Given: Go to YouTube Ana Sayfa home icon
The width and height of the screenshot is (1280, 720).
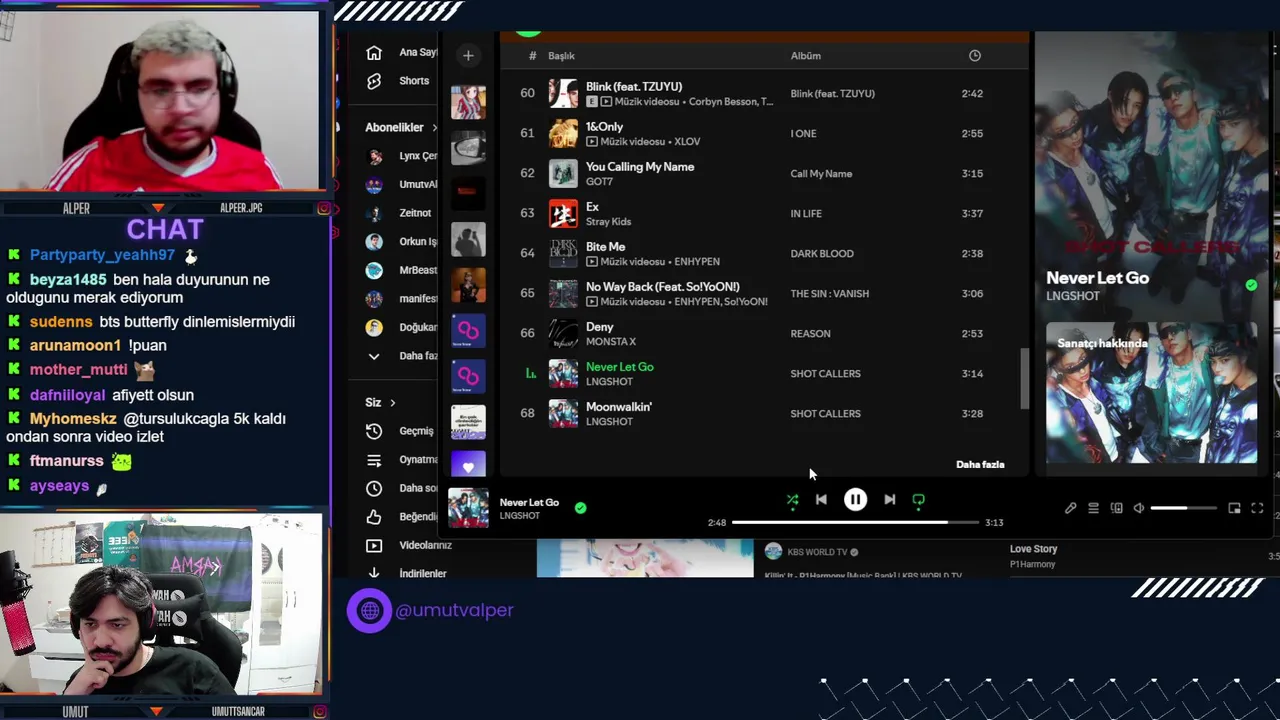Looking at the screenshot, I should 374,53.
